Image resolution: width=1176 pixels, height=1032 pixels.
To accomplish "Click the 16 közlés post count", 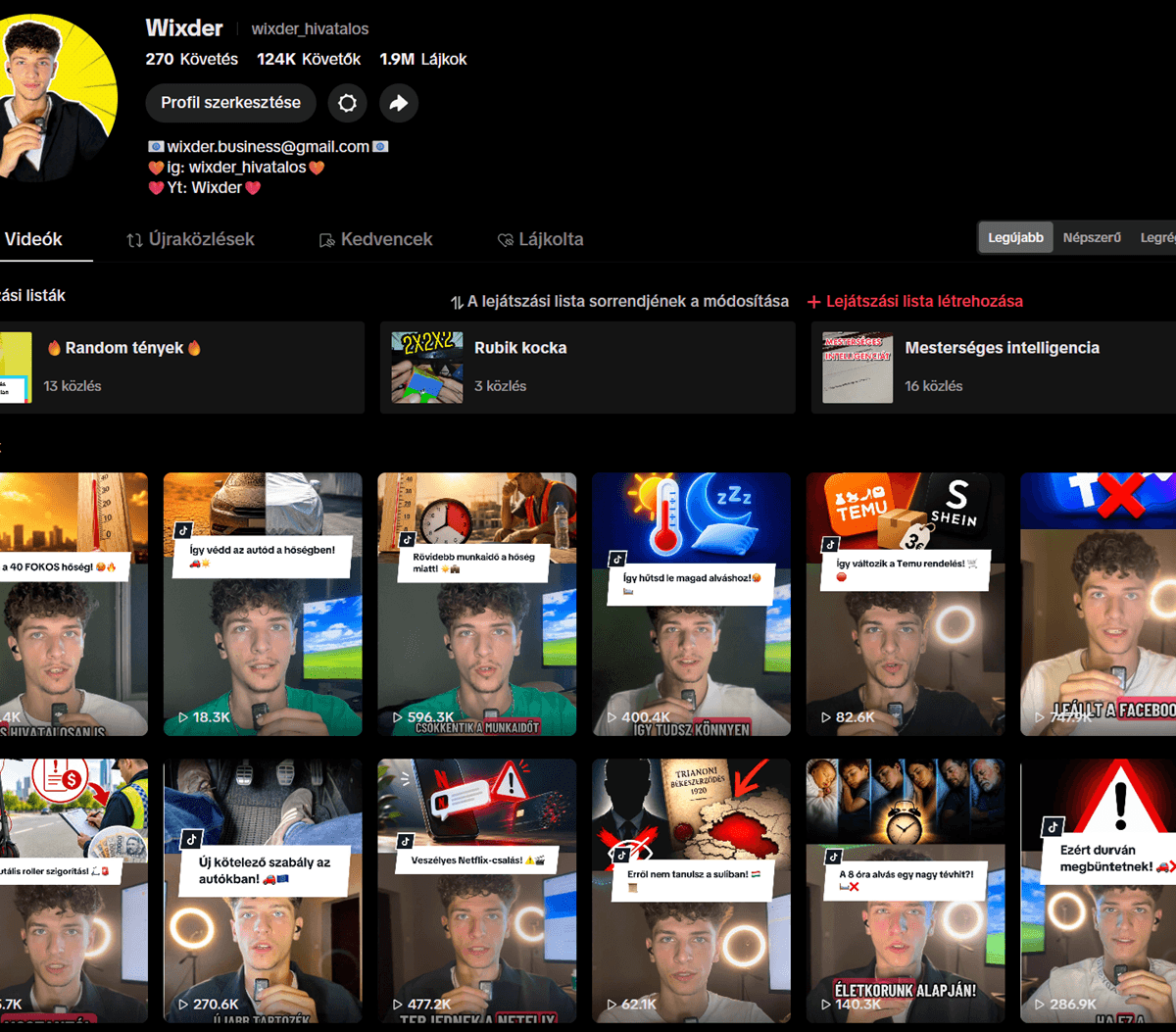I will (x=934, y=386).
